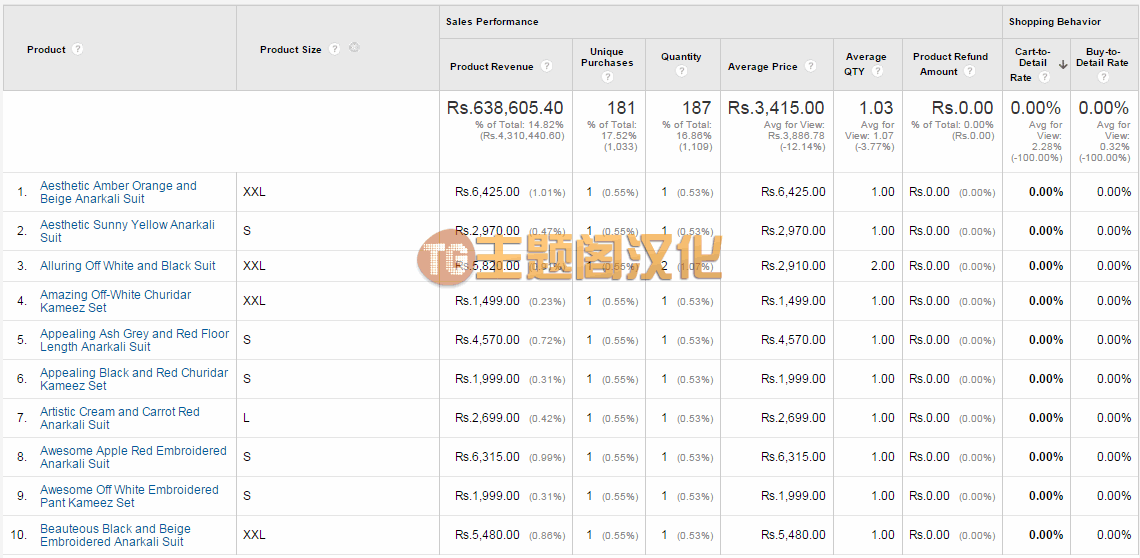Viewport: 1140px width, 558px height.
Task: Remove Product Size secondary dimension icon
Action: tap(354, 48)
